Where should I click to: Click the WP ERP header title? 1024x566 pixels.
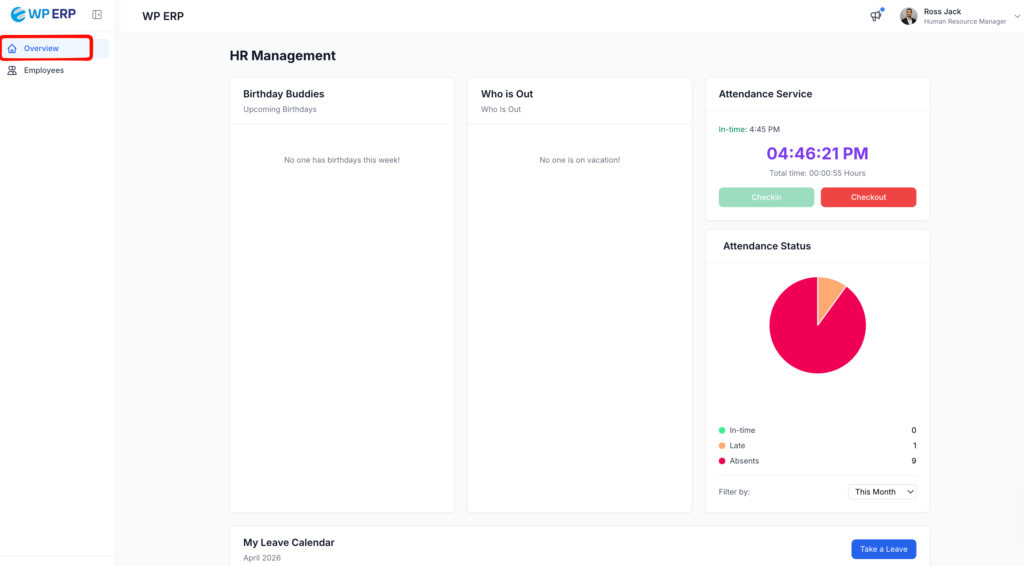click(x=163, y=16)
